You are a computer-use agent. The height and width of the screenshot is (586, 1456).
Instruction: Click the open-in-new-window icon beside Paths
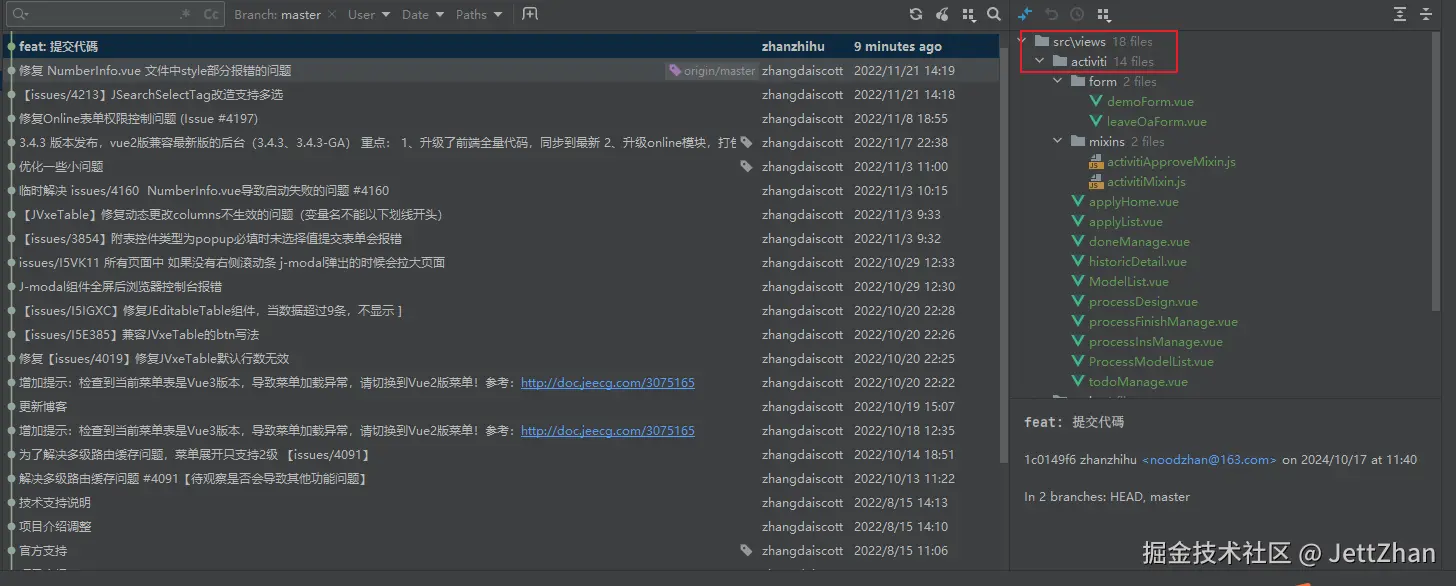coord(530,14)
